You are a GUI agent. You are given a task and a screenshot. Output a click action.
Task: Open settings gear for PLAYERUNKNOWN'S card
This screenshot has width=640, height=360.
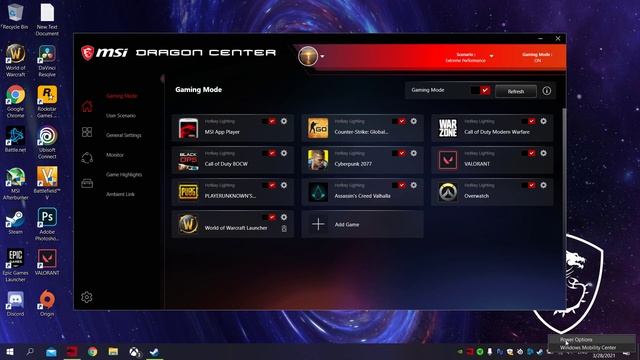[x=284, y=185]
